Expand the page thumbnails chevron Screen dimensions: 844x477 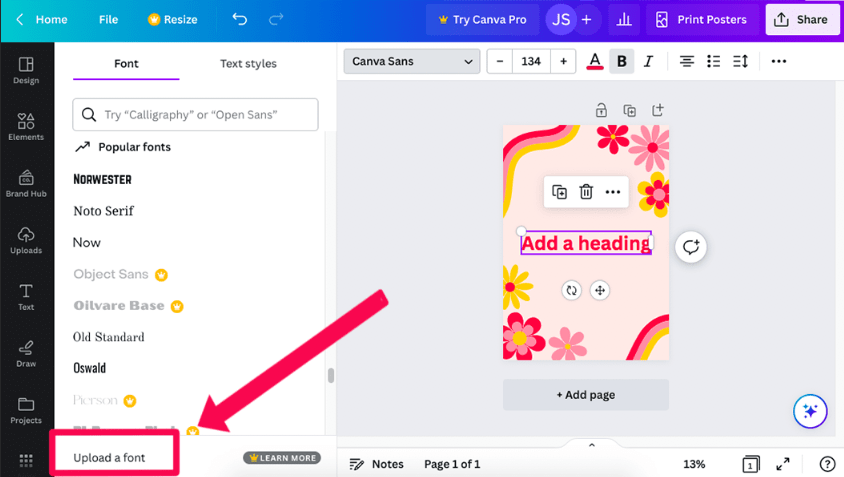coord(591,445)
